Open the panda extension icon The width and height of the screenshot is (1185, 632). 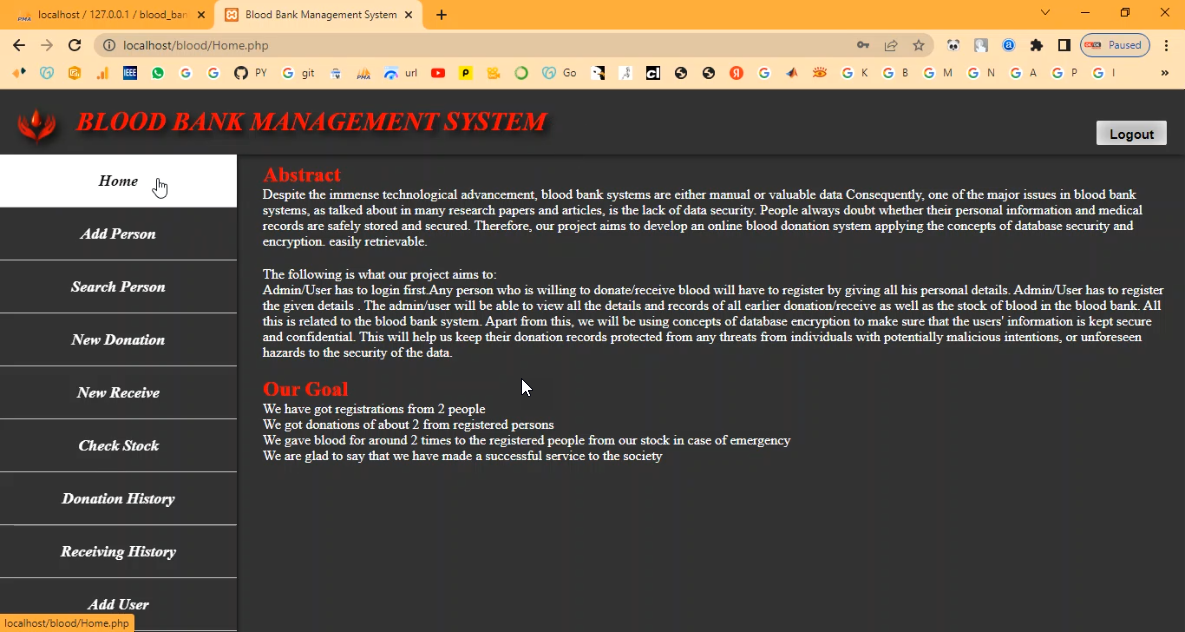click(x=953, y=45)
